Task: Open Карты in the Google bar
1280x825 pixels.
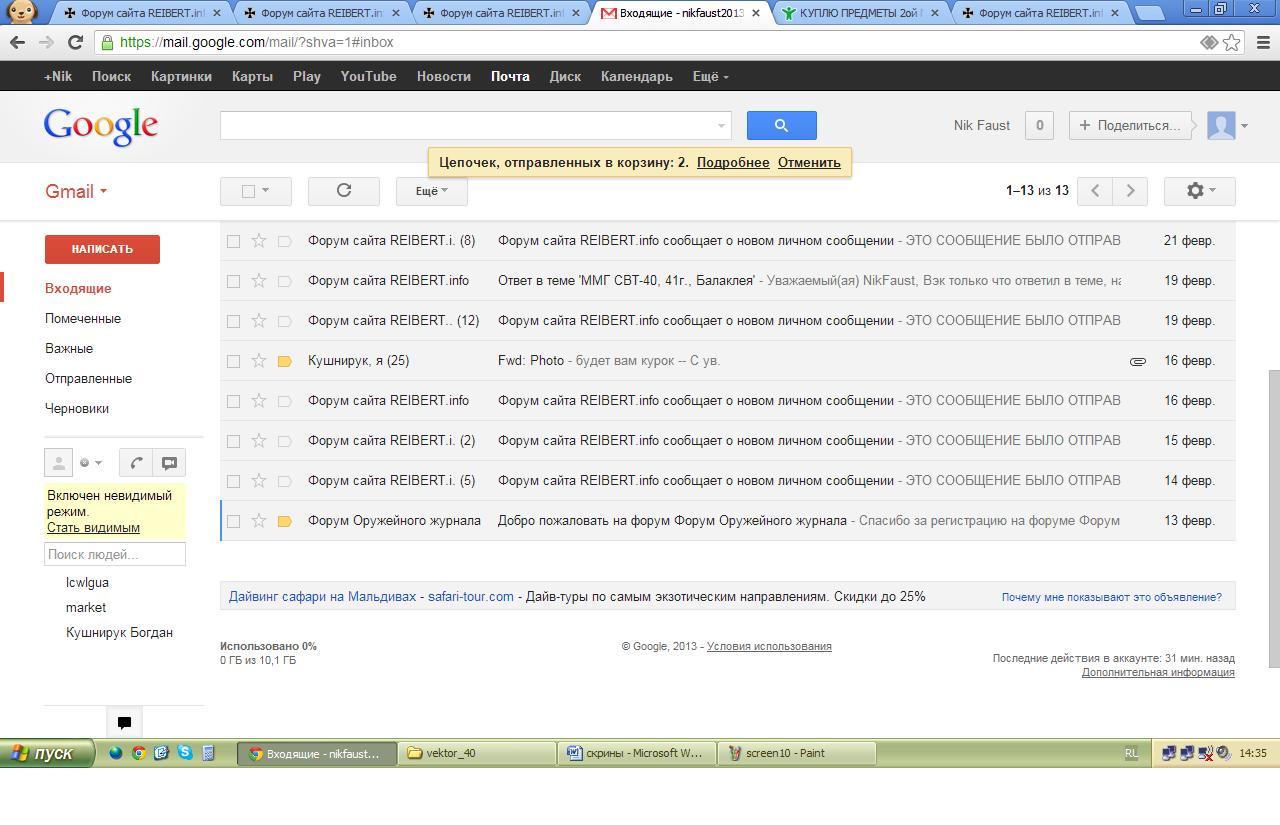Action: pyautogui.click(x=252, y=76)
